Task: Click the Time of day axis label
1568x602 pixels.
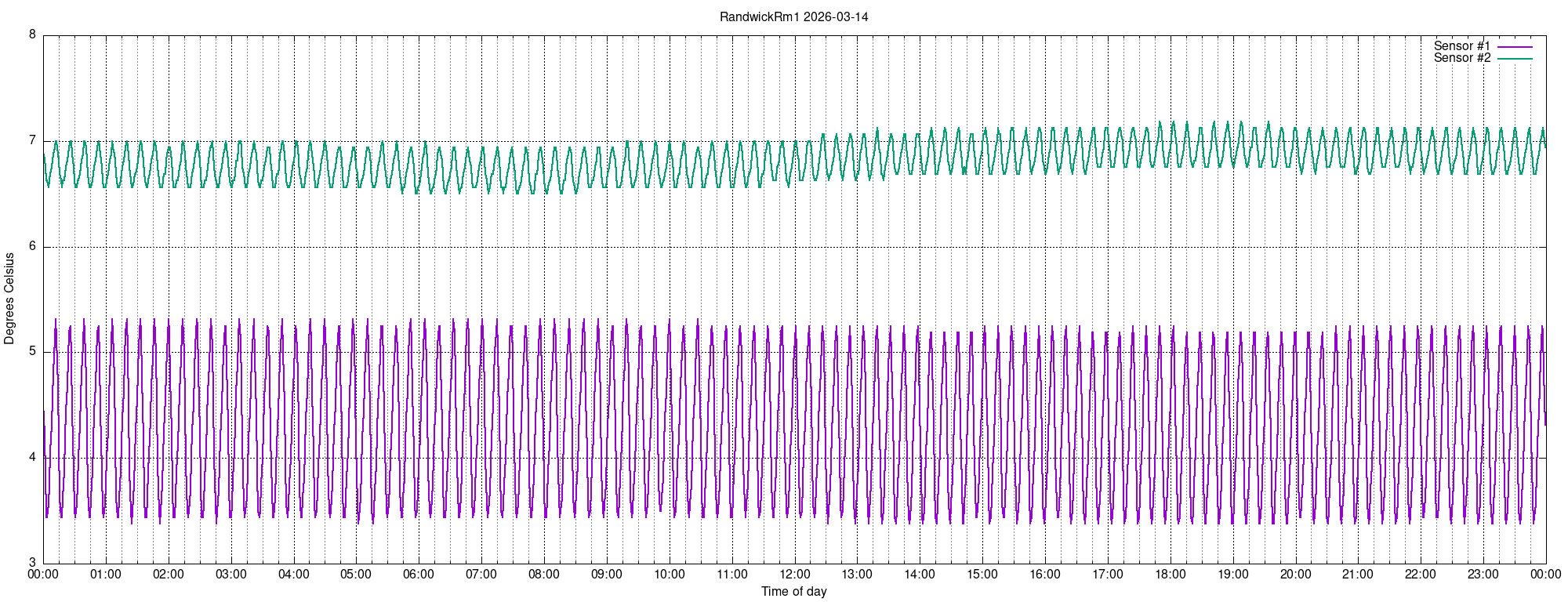Action: [794, 592]
